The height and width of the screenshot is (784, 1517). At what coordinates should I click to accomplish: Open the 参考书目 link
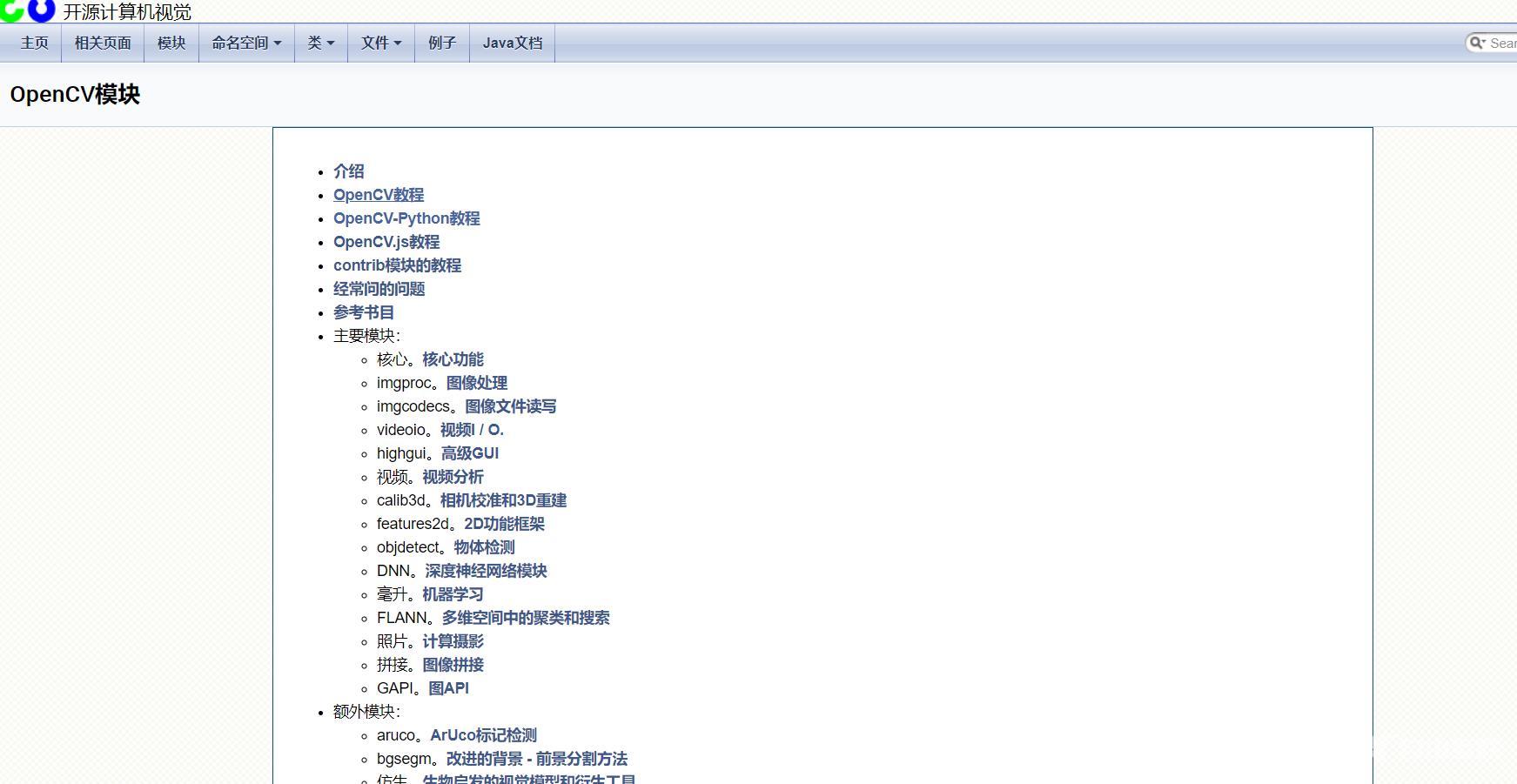pyautogui.click(x=364, y=312)
